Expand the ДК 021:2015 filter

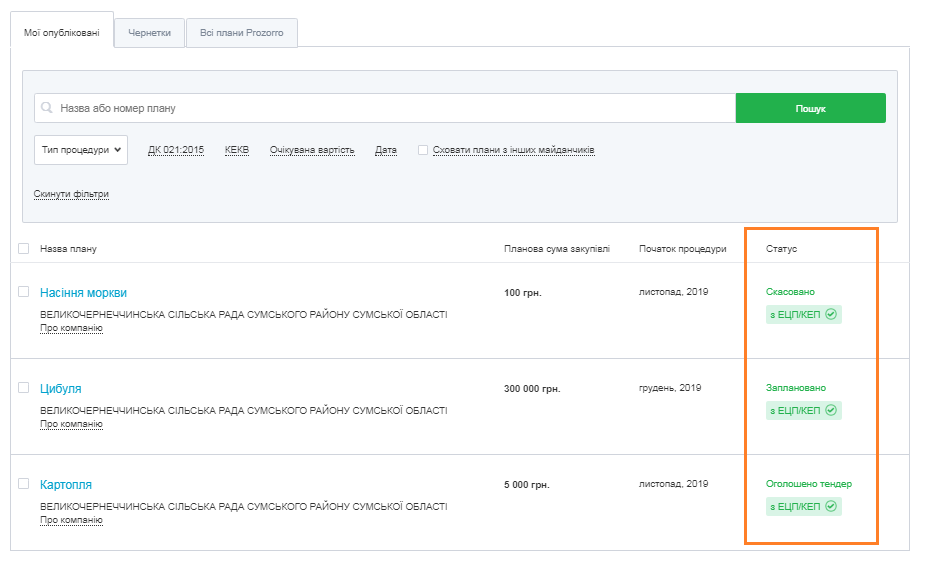[176, 150]
